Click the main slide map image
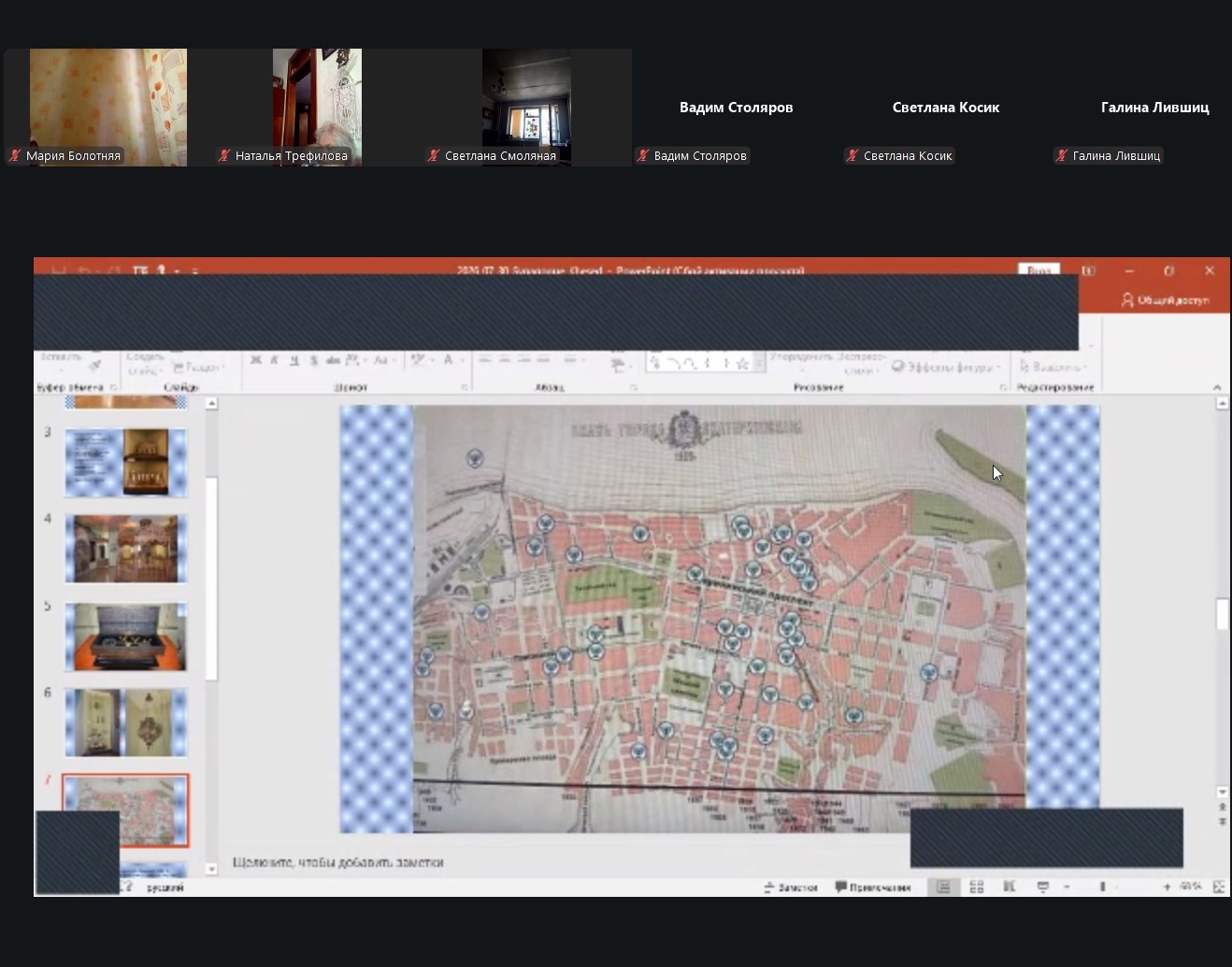Screen dimensions: 1232x967 [720, 617]
